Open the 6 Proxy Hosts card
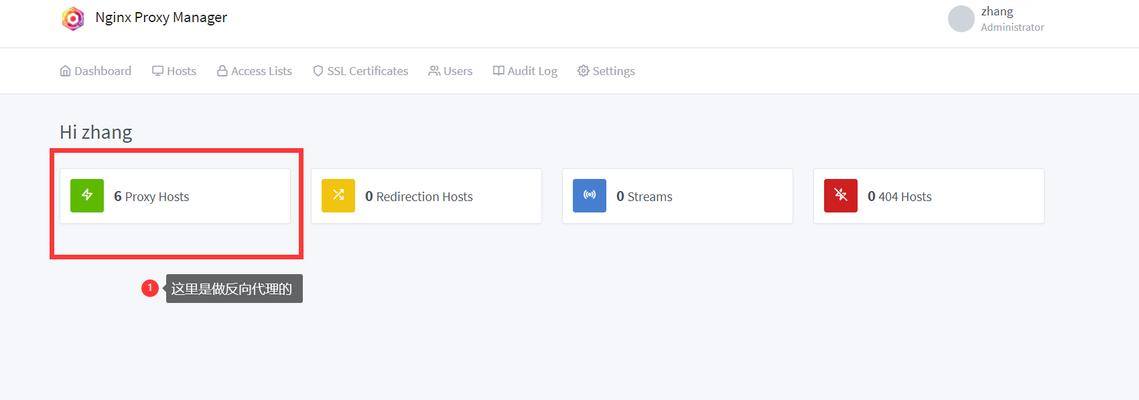Screen dimensions: 1139x400 click(x=175, y=196)
